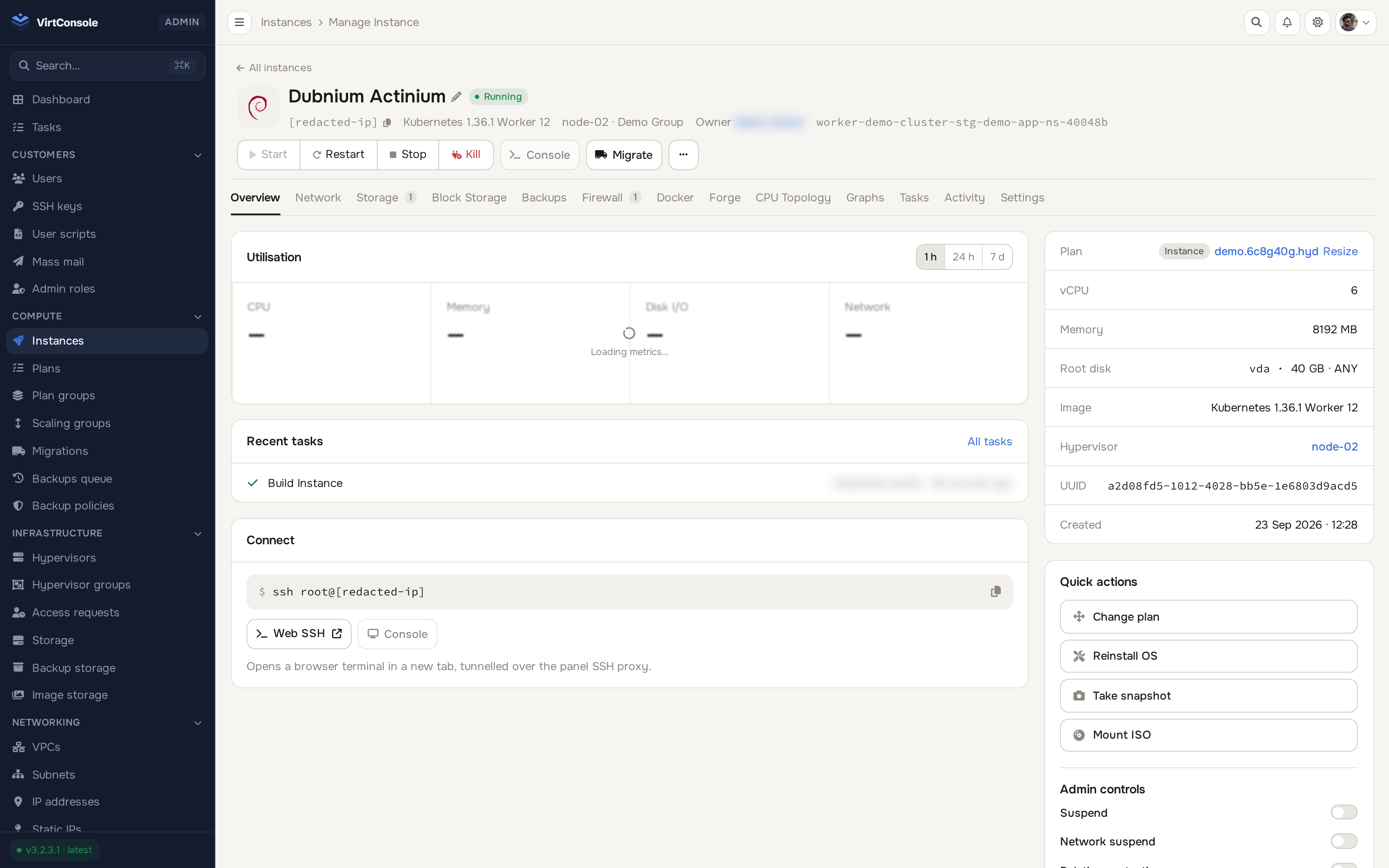This screenshot has width=1389, height=868.
Task: Switch to the Firewall tab
Action: (x=611, y=197)
